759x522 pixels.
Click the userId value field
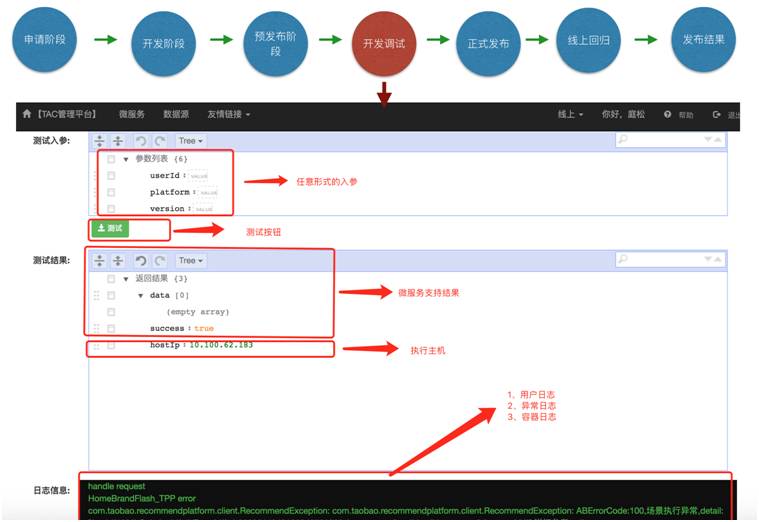199,176
